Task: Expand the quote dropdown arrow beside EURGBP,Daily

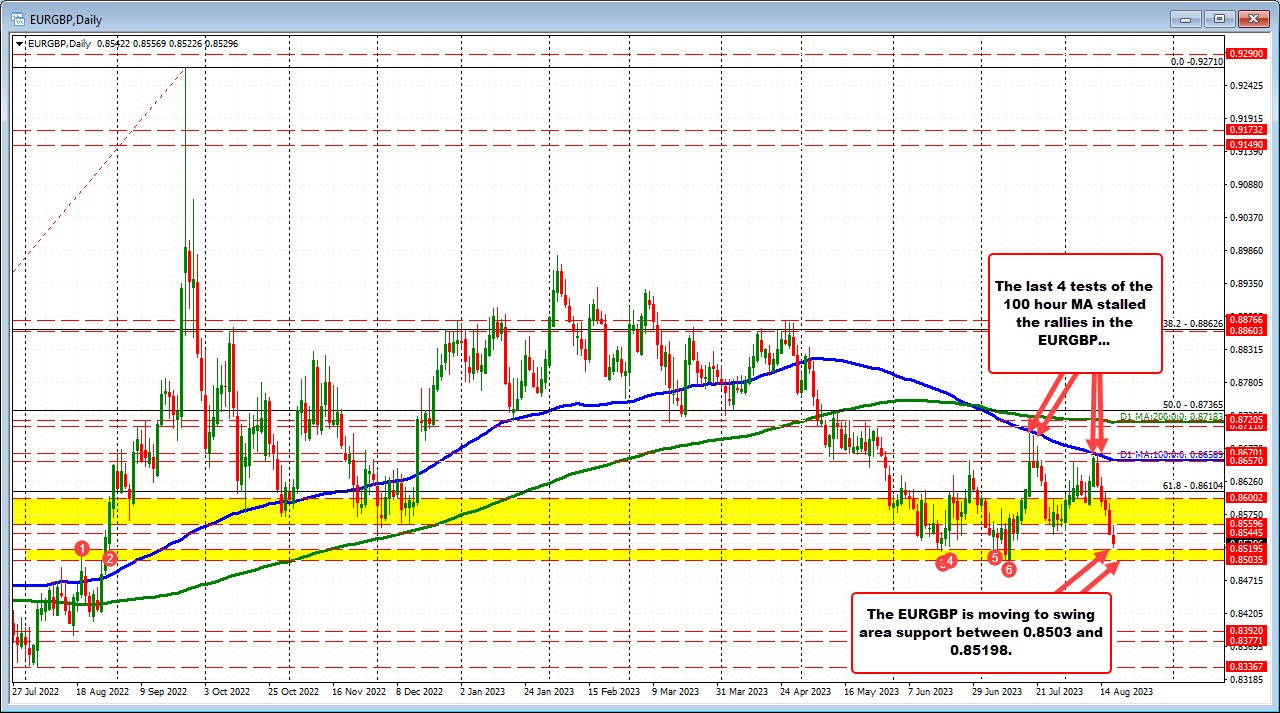Action: (19, 44)
